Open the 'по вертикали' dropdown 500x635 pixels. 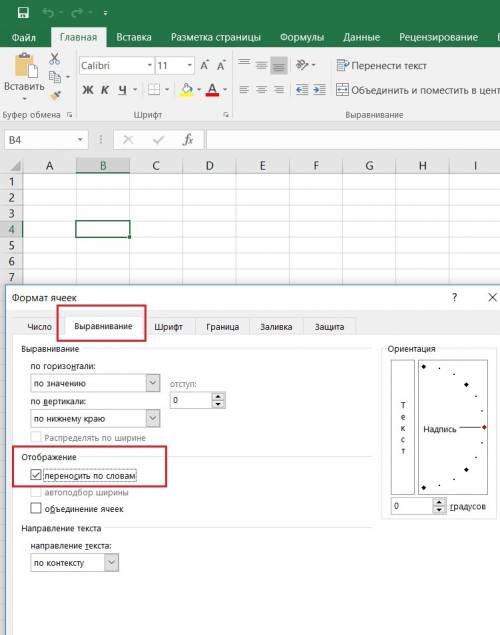[95, 418]
